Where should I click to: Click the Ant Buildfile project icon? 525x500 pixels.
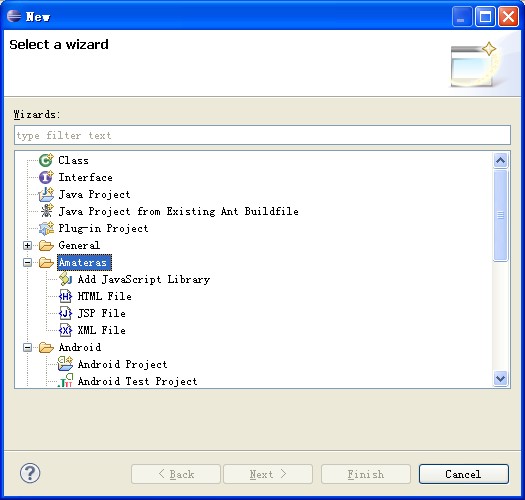tap(47, 211)
